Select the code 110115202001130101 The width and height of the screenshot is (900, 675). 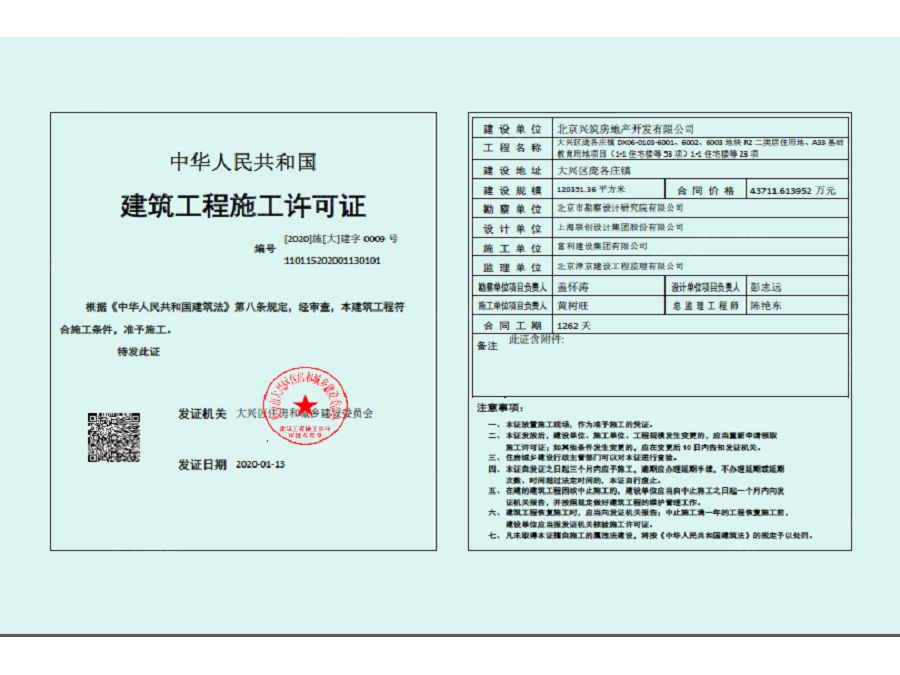point(332,261)
